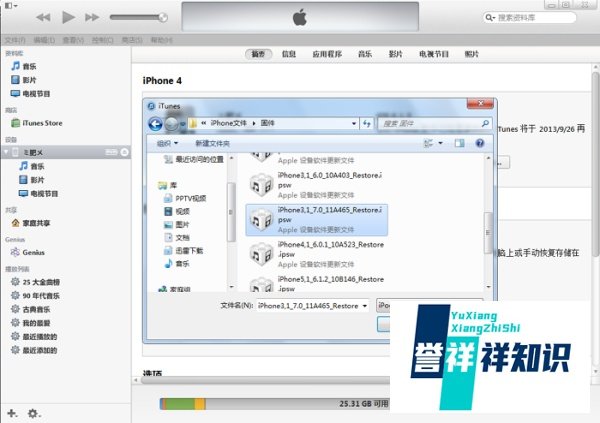Select the 音乐 library in dialog
This screenshot has height=423, width=600.
point(177,263)
